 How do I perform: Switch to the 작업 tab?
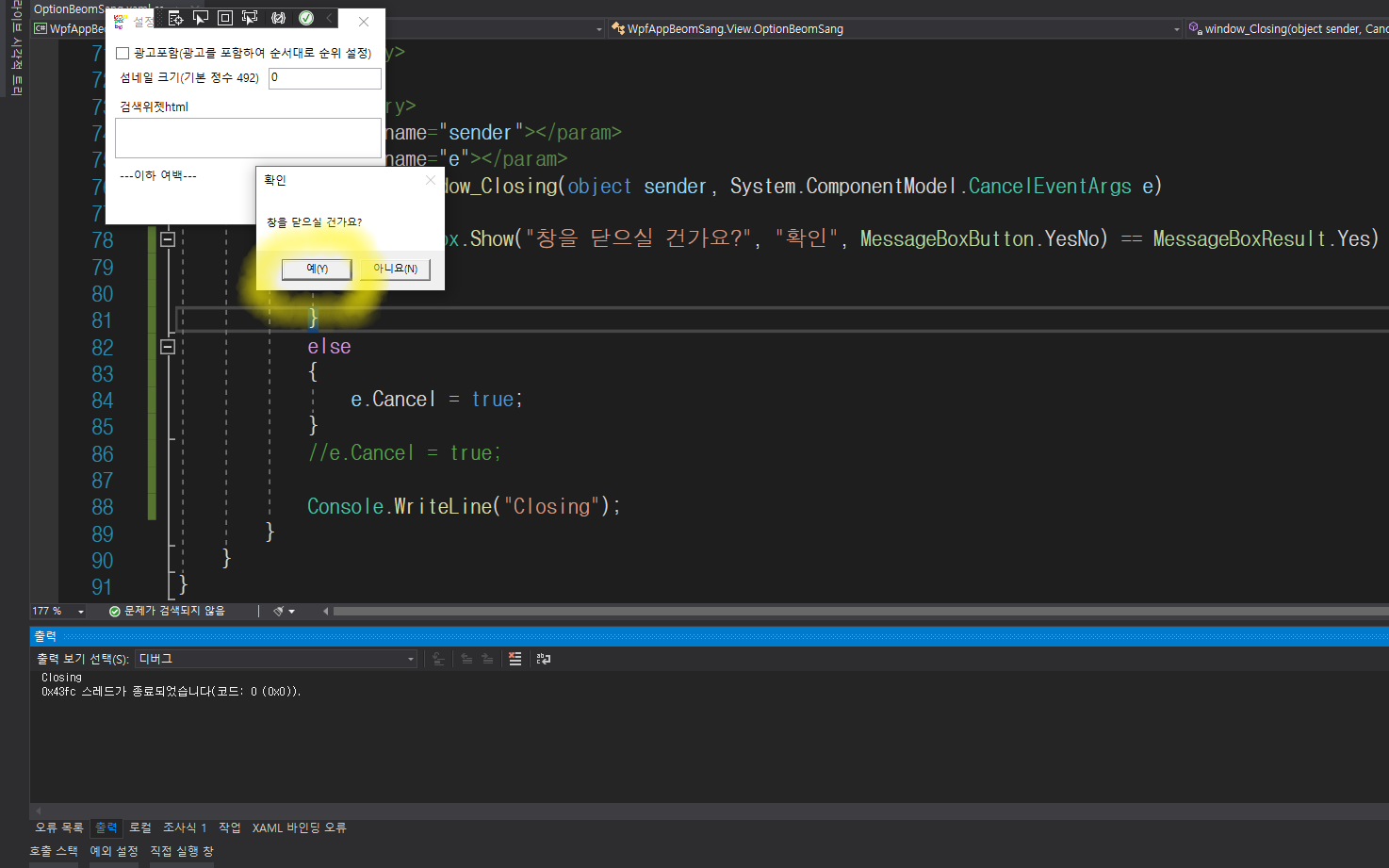click(230, 827)
